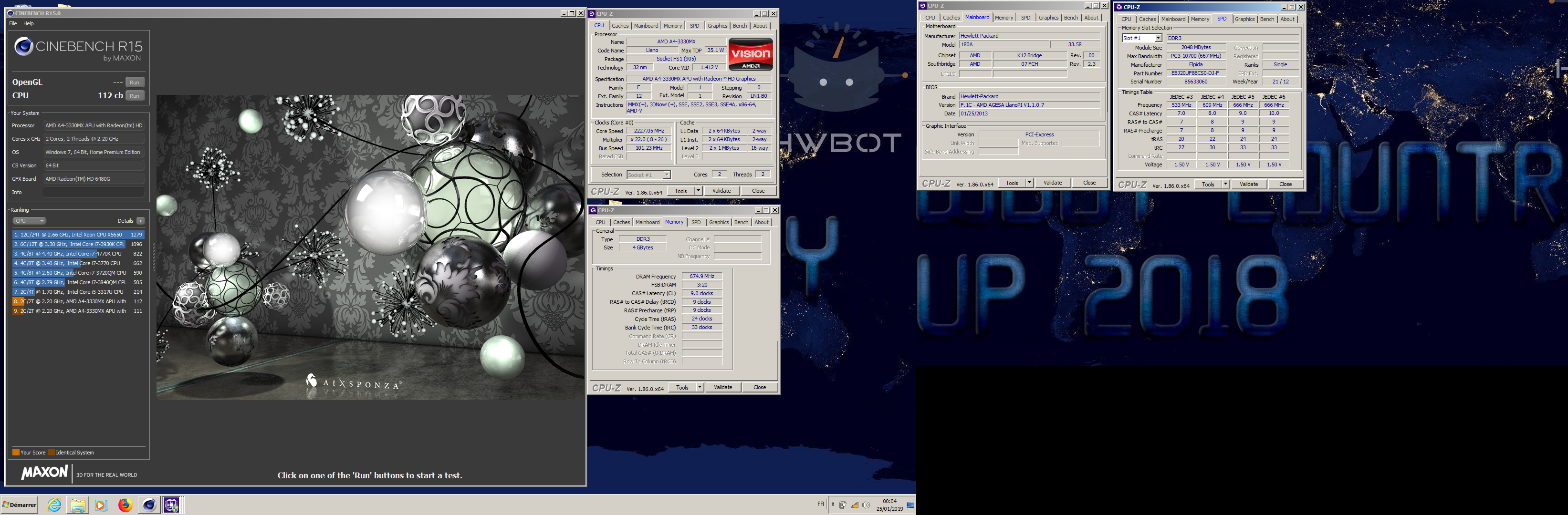Click Tools button in CPU-Z Mainboard window
Image resolution: width=1568 pixels, height=515 pixels.
(x=1012, y=183)
